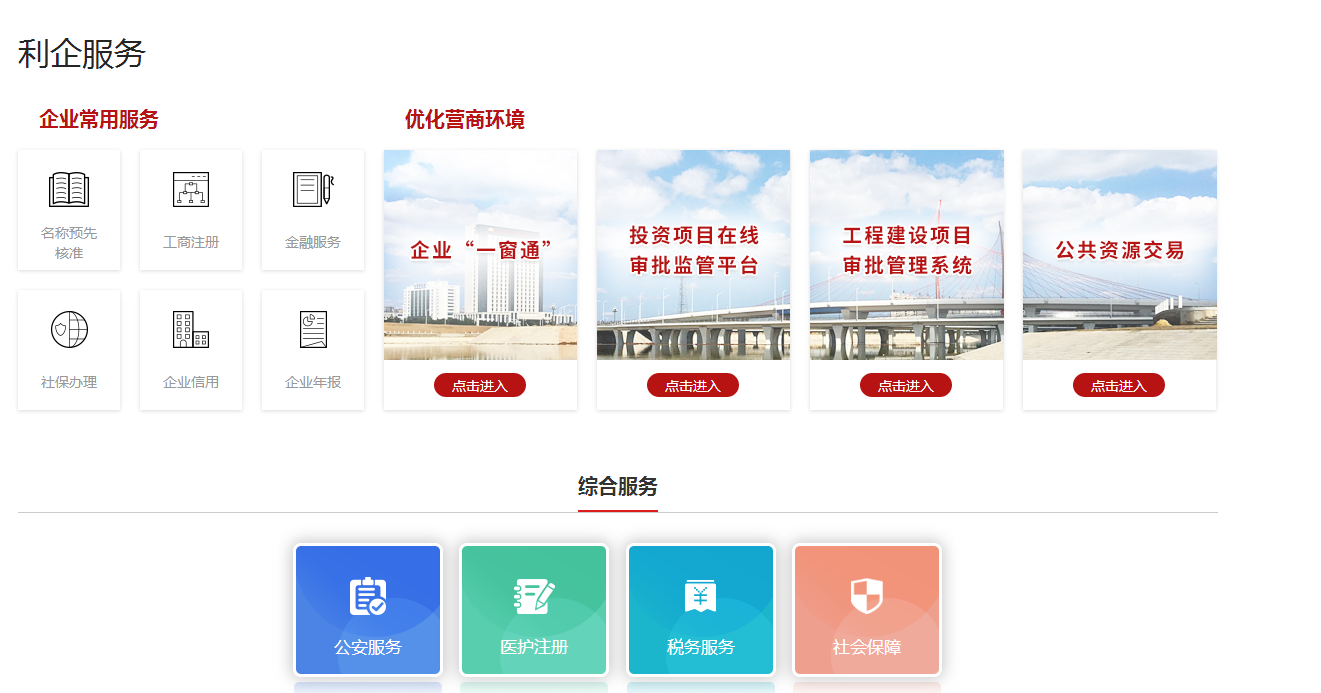Screen dimensions: 1321x693
Task: Open the 公共资源交易 banner image
Action: tap(1120, 255)
